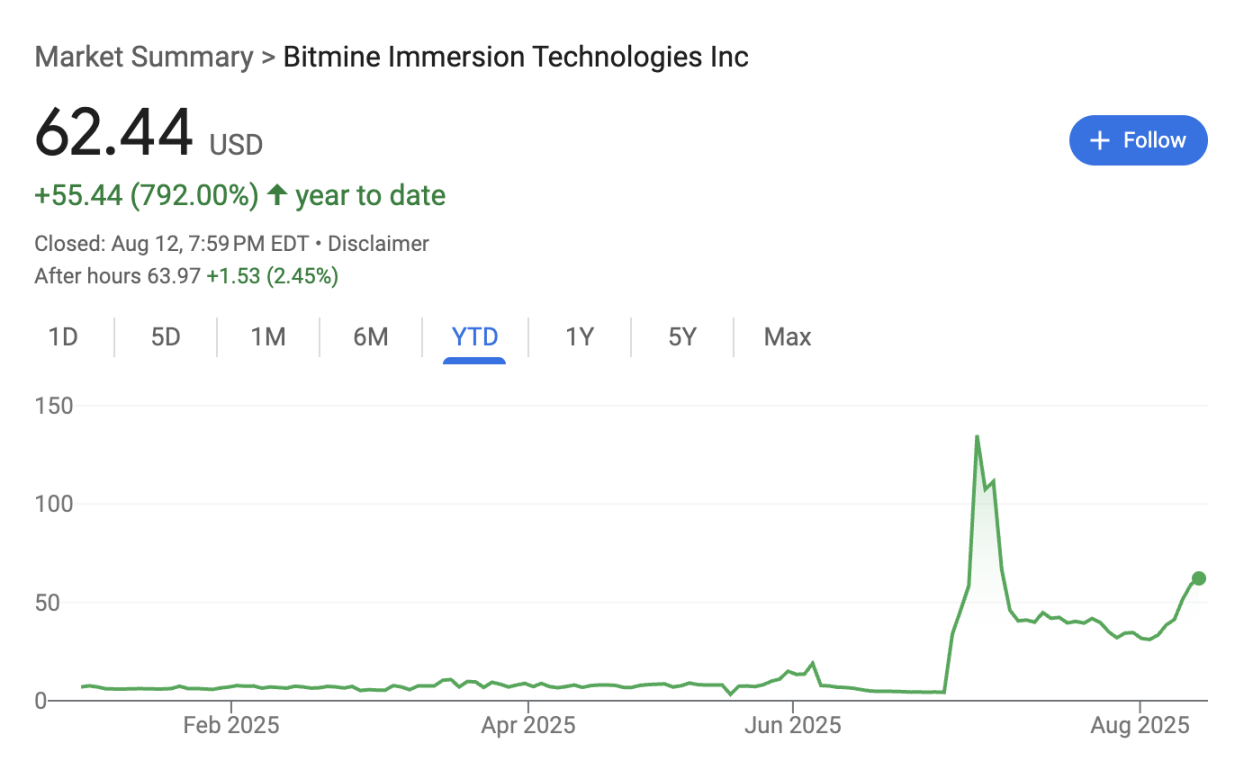Click the plus icon in Follow button
This screenshot has height=770, width=1244.
(1100, 141)
